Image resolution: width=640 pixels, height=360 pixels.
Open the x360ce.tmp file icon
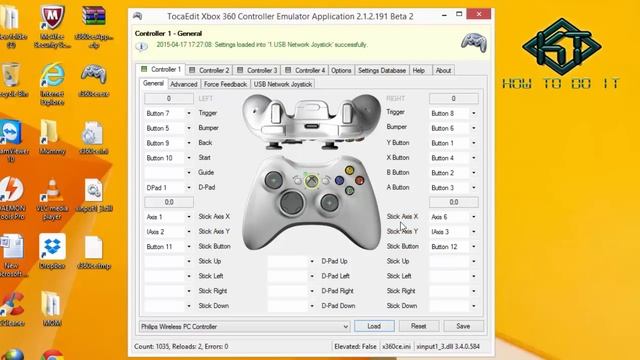[x=94, y=251]
